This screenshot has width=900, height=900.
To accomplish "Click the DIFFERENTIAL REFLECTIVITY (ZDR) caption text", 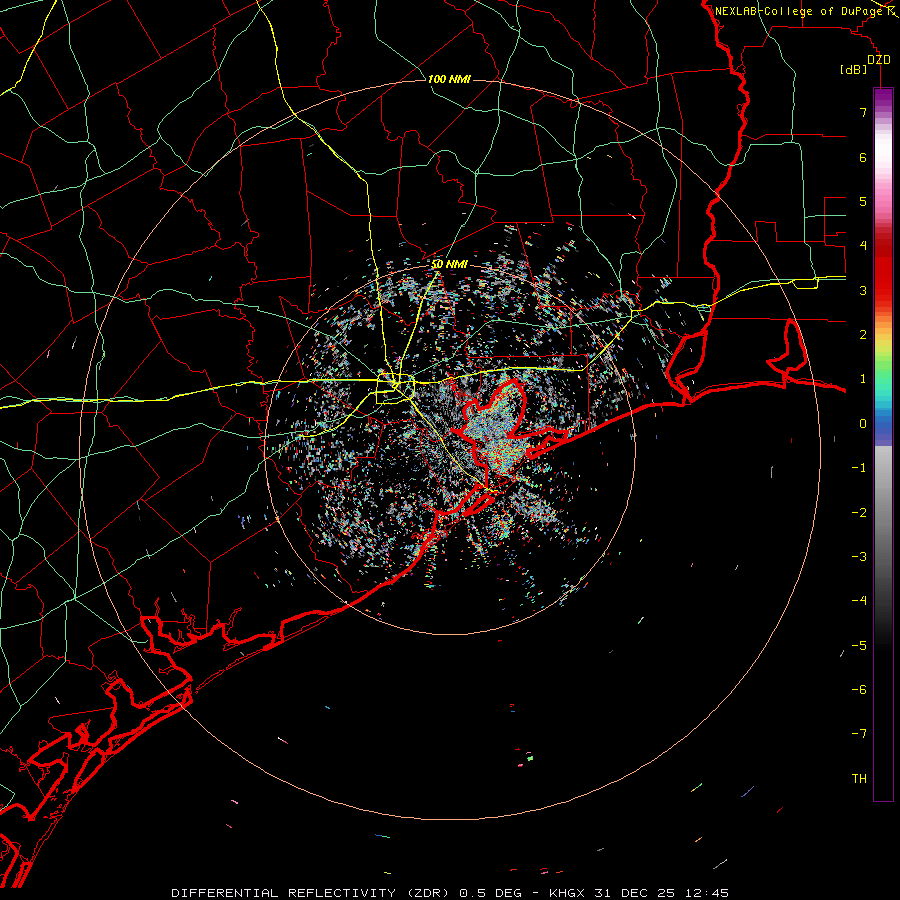I will pos(313,893).
